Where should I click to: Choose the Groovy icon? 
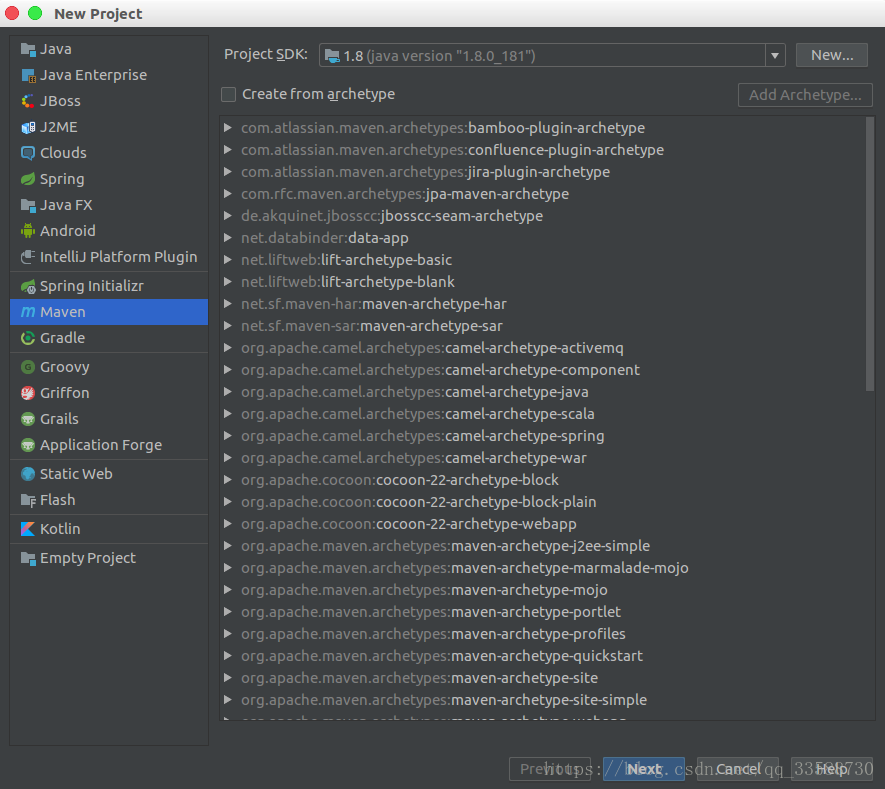(x=28, y=367)
